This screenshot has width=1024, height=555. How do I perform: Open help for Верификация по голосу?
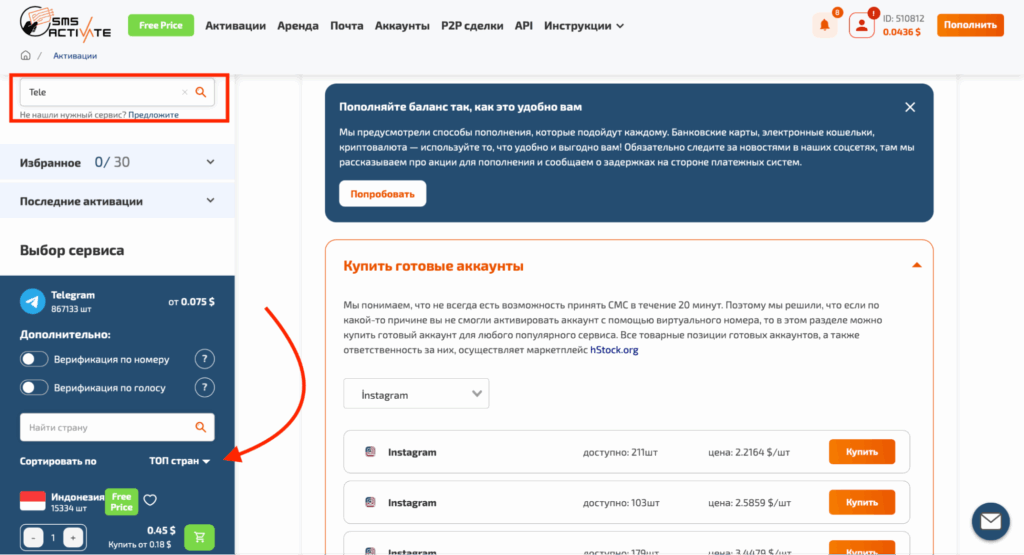coord(204,387)
